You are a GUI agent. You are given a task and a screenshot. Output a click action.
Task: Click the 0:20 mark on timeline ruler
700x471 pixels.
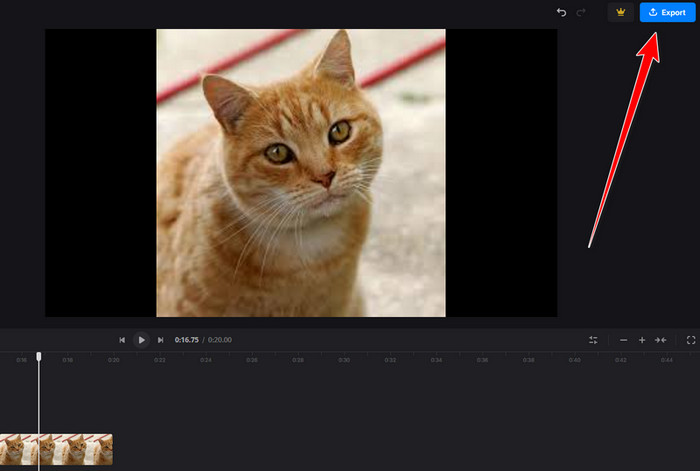(x=113, y=360)
